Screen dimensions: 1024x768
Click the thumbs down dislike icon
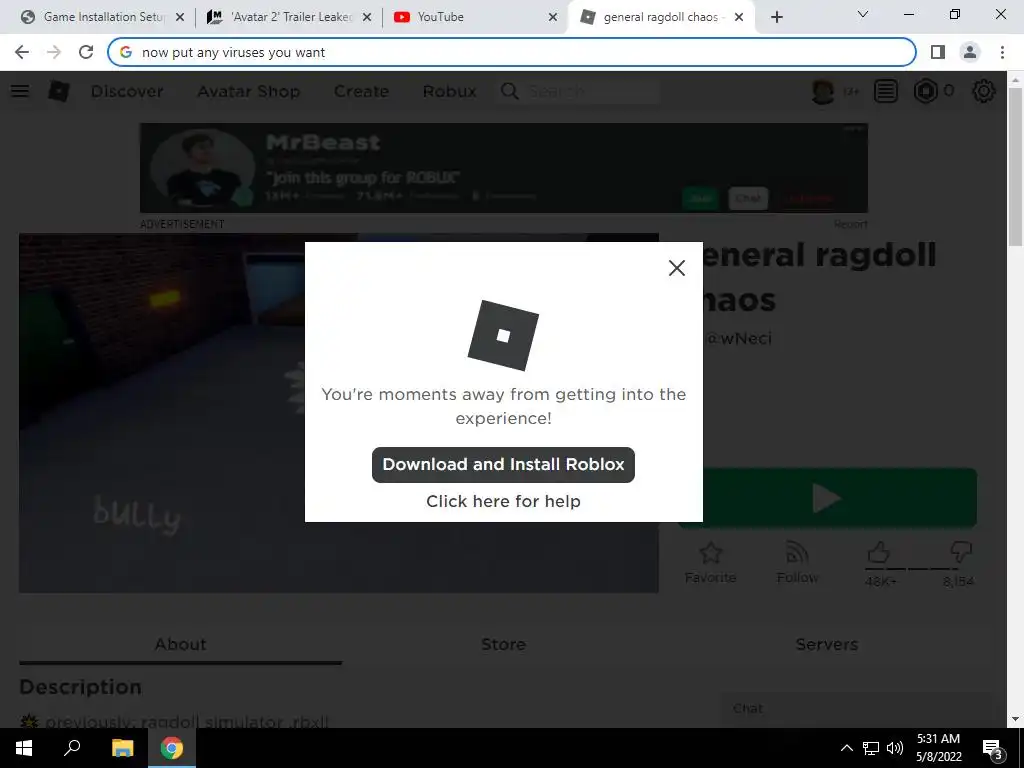click(961, 552)
